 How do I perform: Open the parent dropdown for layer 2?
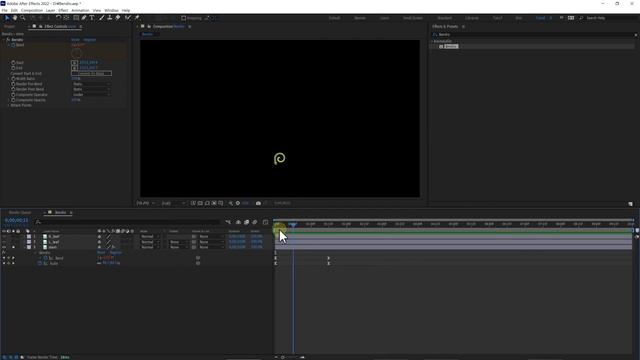[211, 242]
